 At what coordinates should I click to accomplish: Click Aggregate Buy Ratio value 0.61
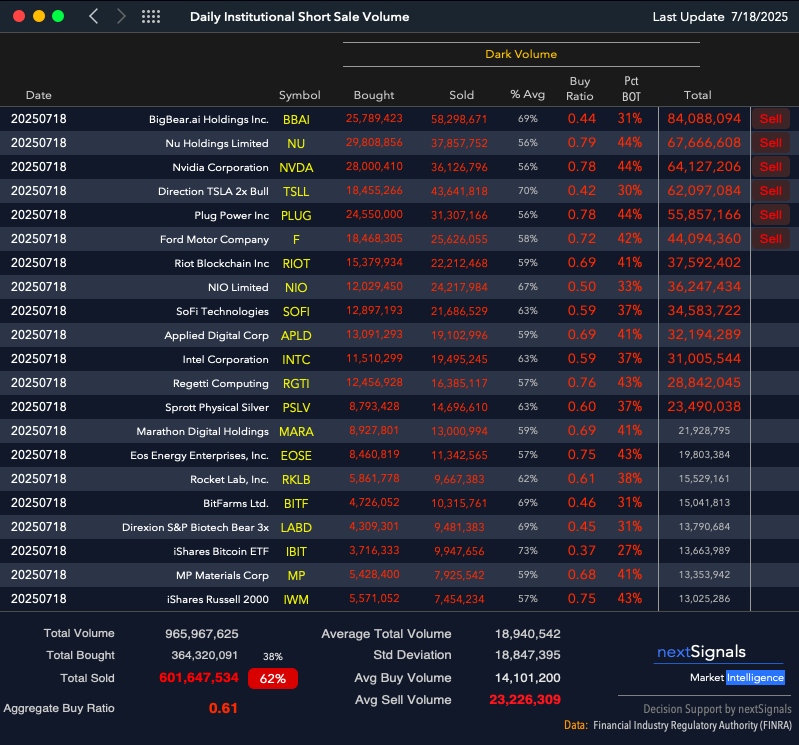tap(223, 708)
